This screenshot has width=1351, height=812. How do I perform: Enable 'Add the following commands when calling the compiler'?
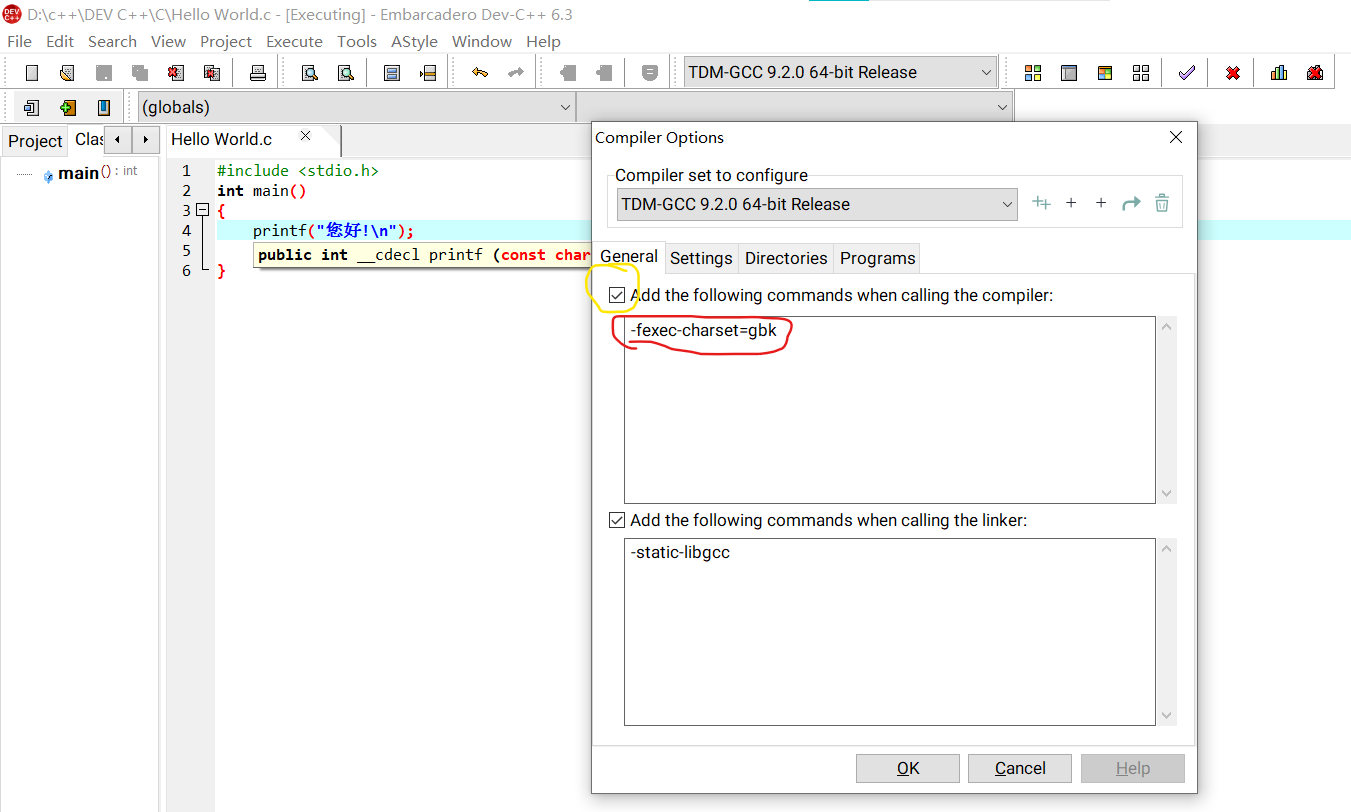(617, 295)
